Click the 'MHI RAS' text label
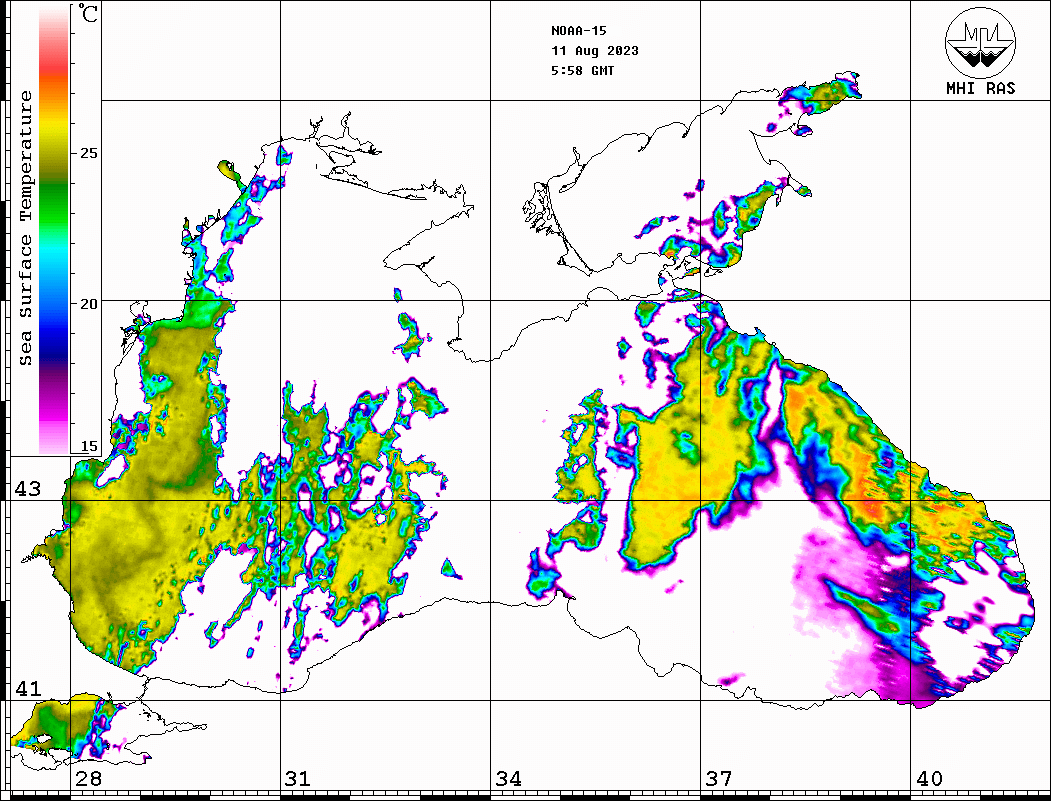 pos(981,88)
